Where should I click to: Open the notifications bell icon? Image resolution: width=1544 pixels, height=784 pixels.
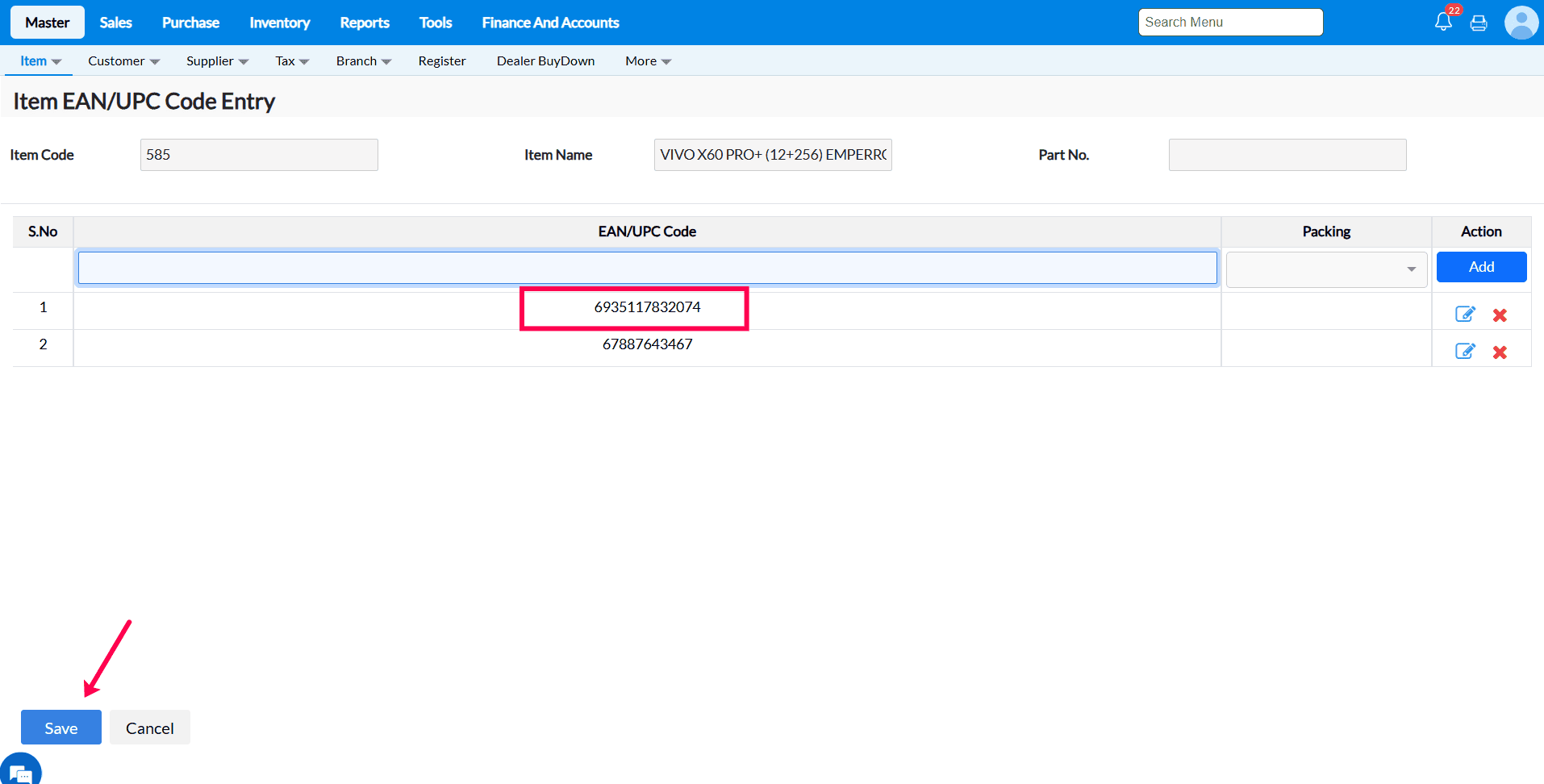[x=1443, y=22]
